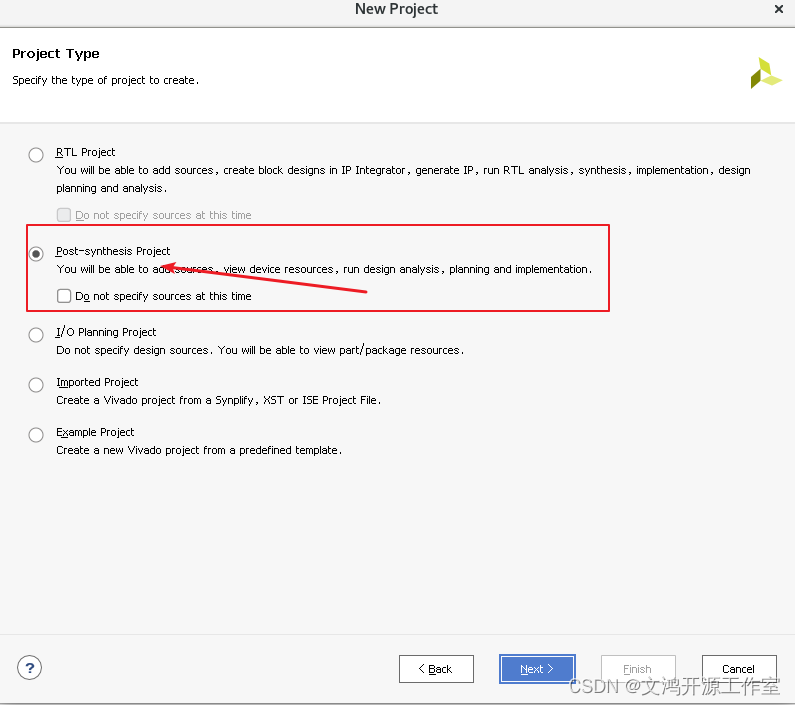795x705 pixels.
Task: Choose the Imported Project radio button
Action: click(36, 385)
